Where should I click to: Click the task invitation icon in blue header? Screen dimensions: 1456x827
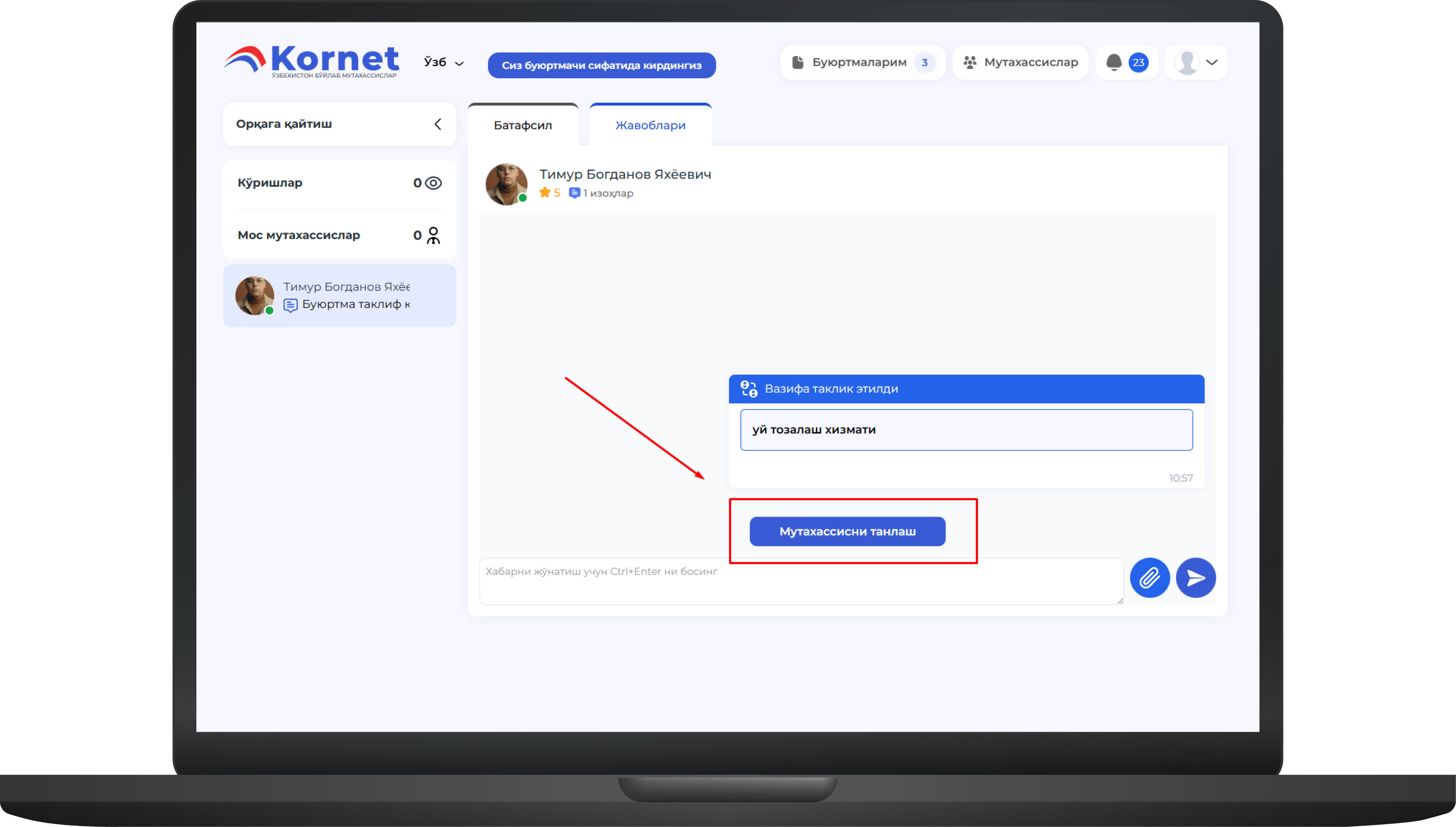pos(749,389)
